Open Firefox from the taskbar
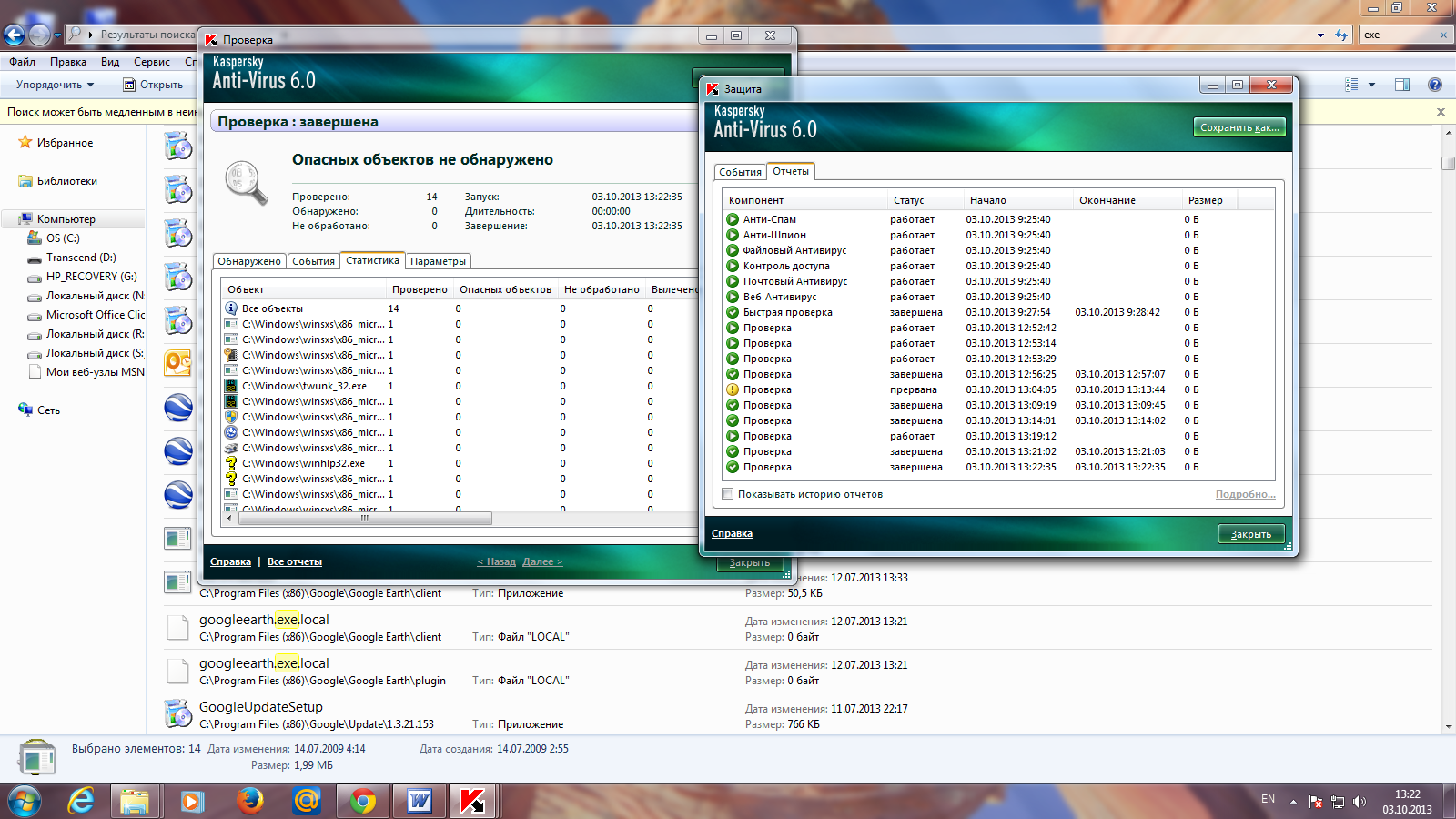 click(x=249, y=801)
